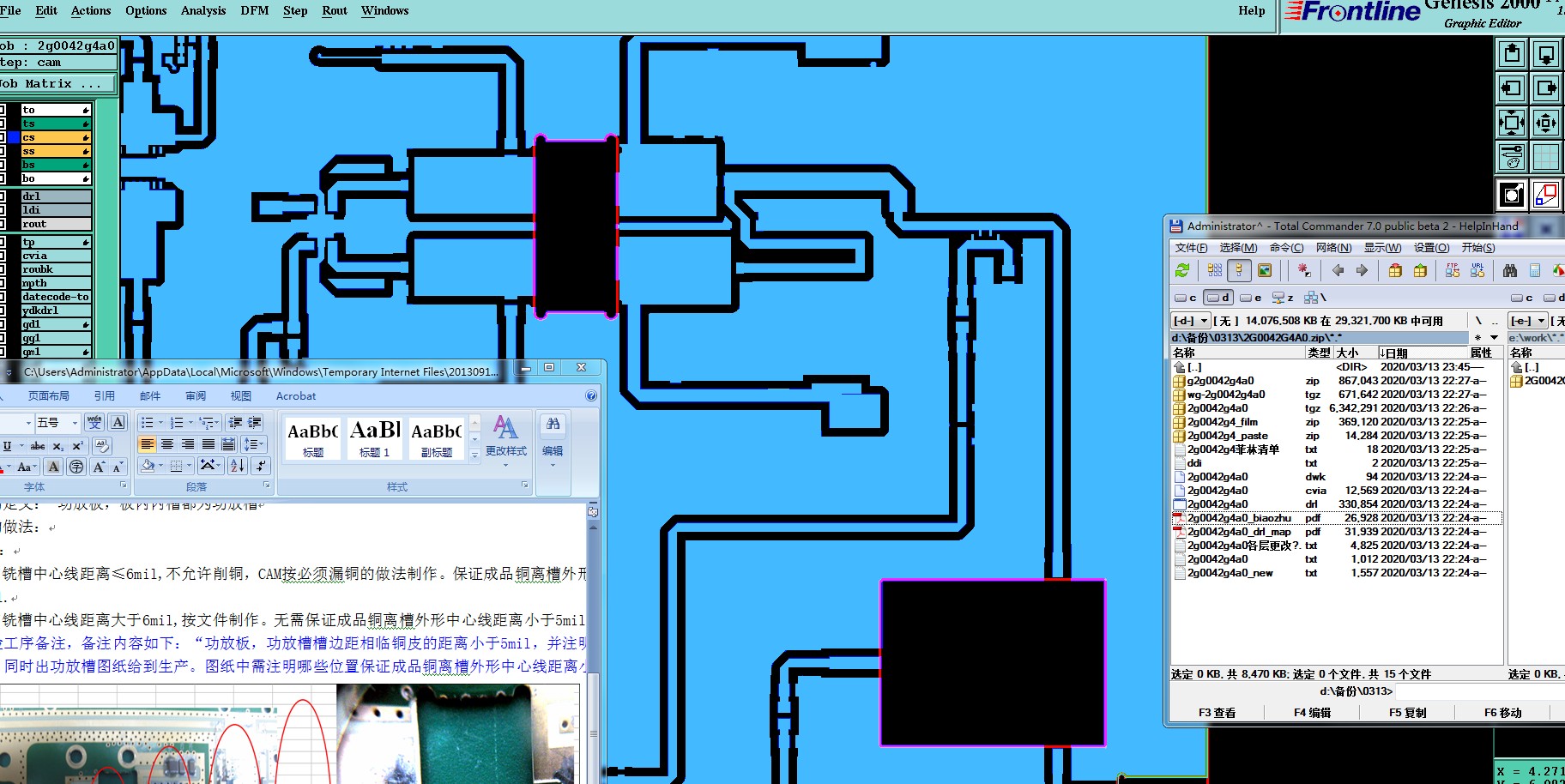
Task: Click the forward arrow in Total Commander
Action: point(1362,270)
